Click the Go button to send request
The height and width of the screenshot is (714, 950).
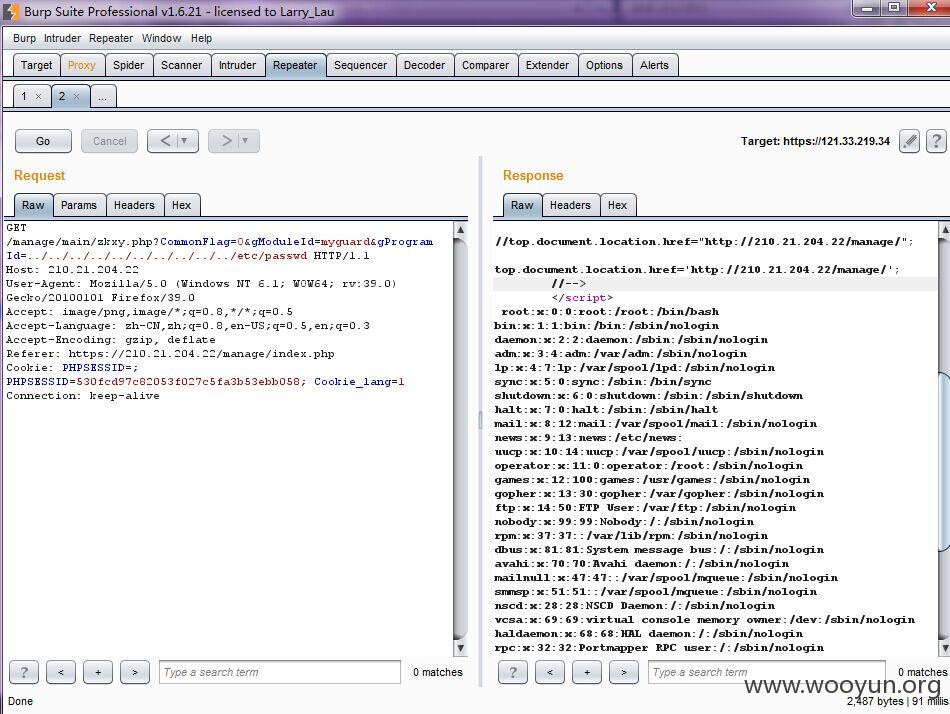click(43, 141)
